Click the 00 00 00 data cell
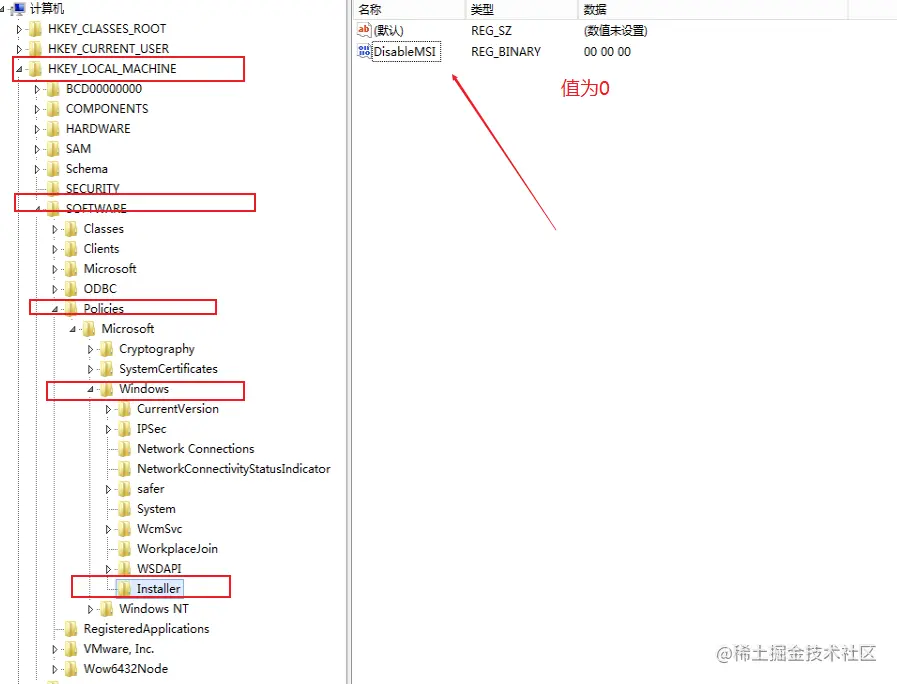Image resolution: width=897 pixels, height=684 pixels. tap(607, 51)
